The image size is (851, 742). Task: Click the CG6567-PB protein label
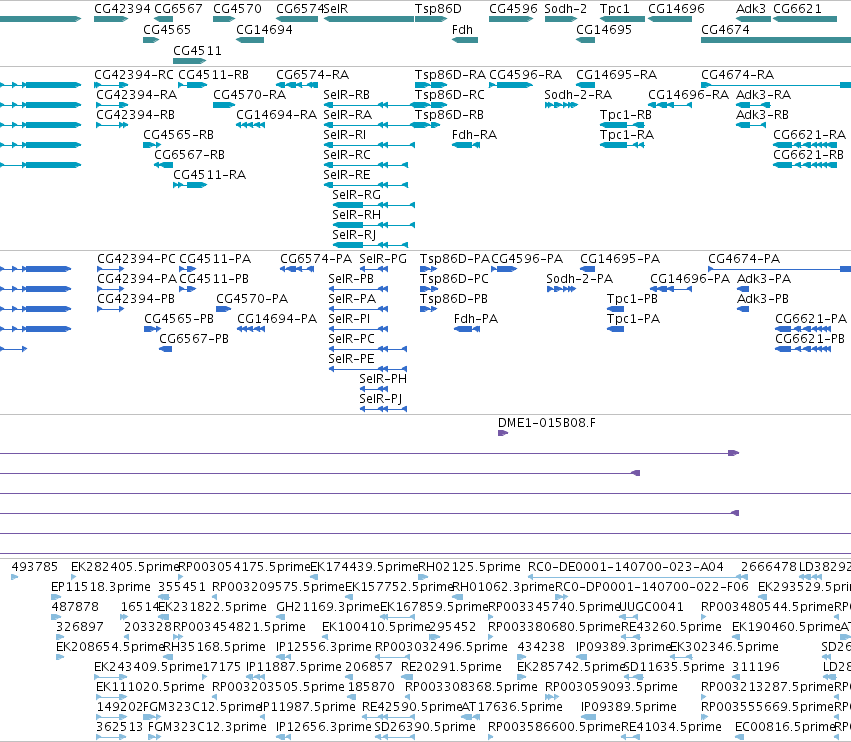click(194, 339)
